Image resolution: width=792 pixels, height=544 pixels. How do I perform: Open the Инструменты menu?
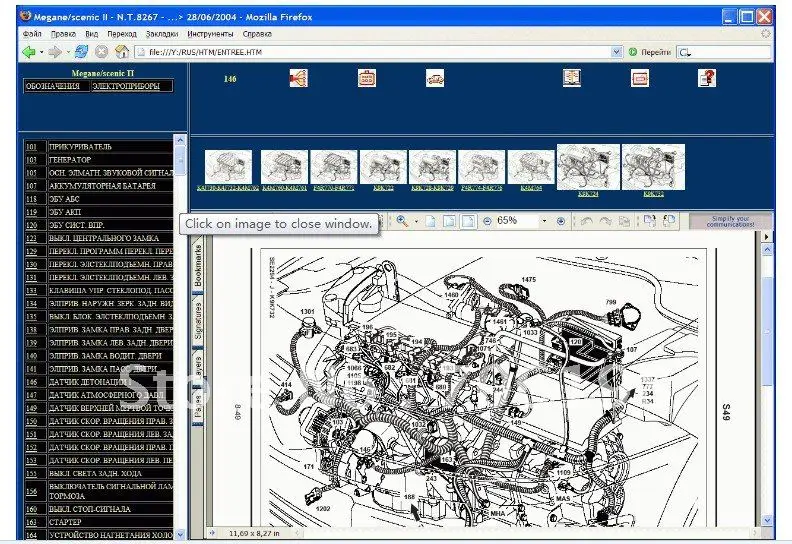210,34
